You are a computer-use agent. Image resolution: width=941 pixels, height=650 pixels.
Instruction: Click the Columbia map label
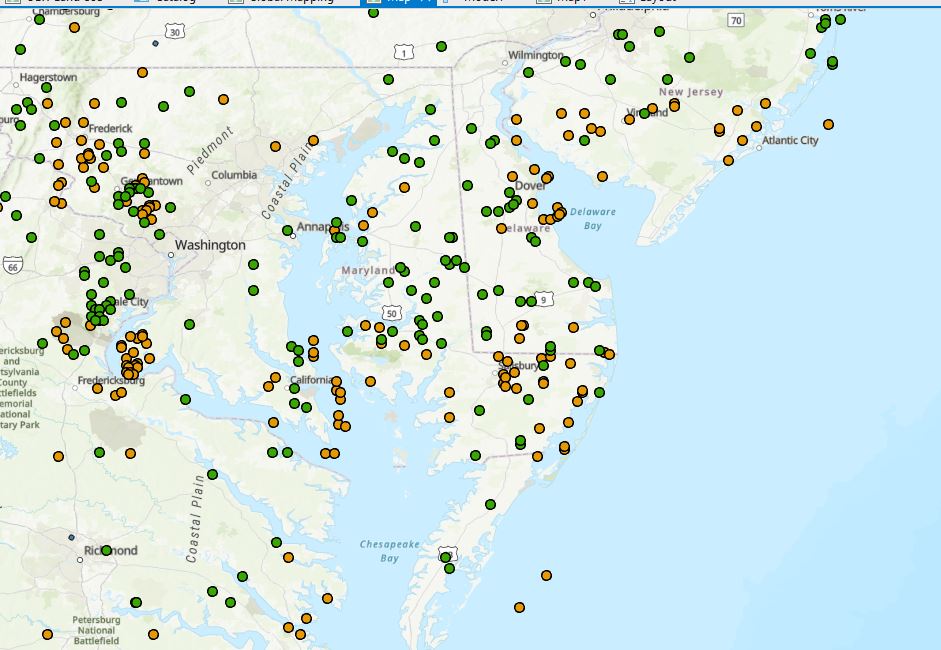(x=234, y=175)
